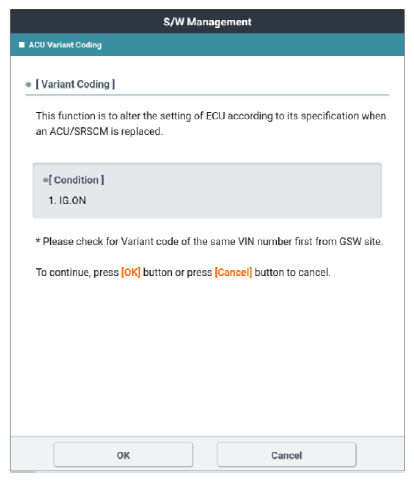
Task: Click the description text about altering ECU setting
Action: point(211,123)
